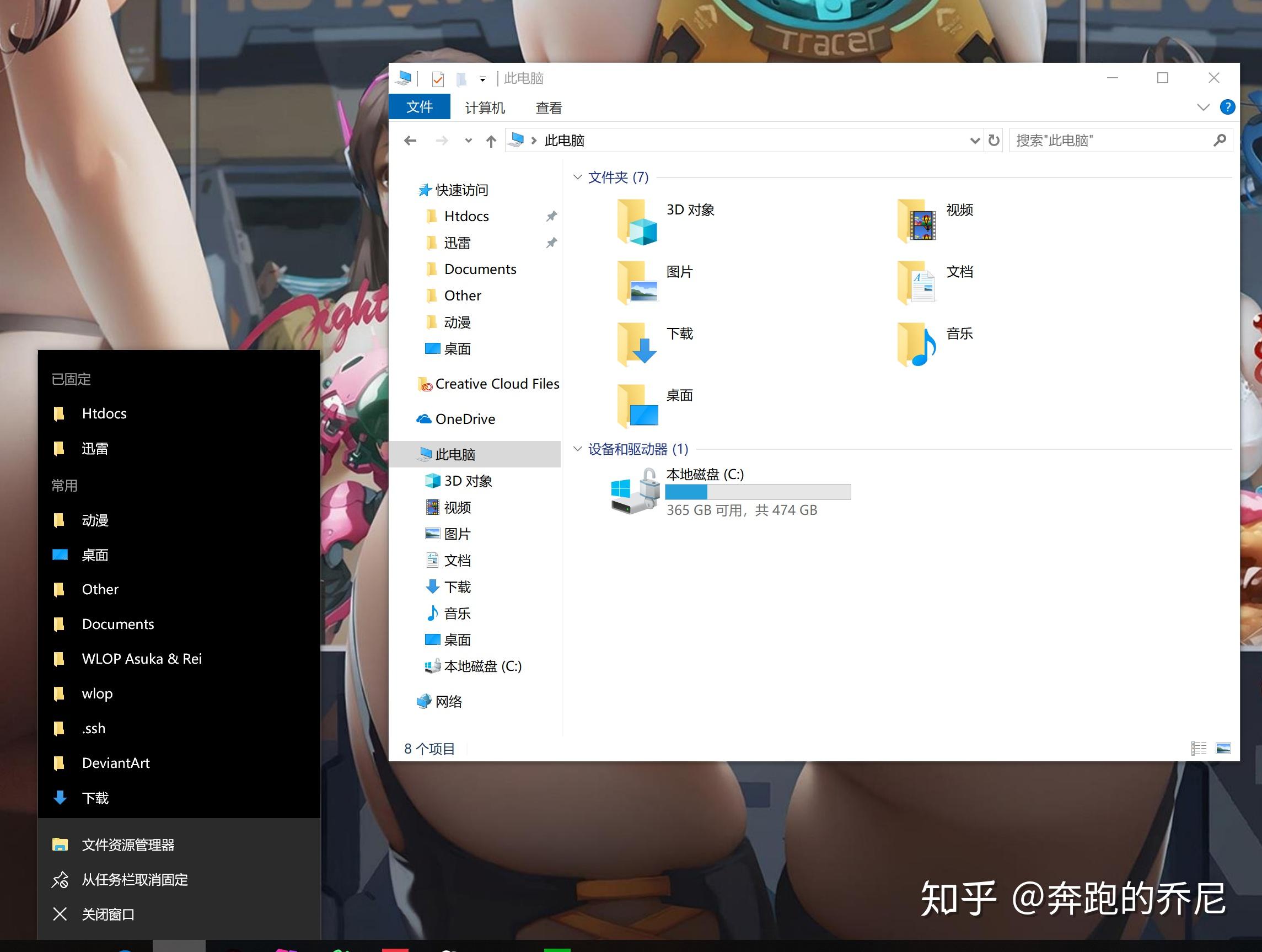Open the 图片 folder icon in main pane
This screenshot has width=1262, height=952.
pyautogui.click(x=637, y=283)
